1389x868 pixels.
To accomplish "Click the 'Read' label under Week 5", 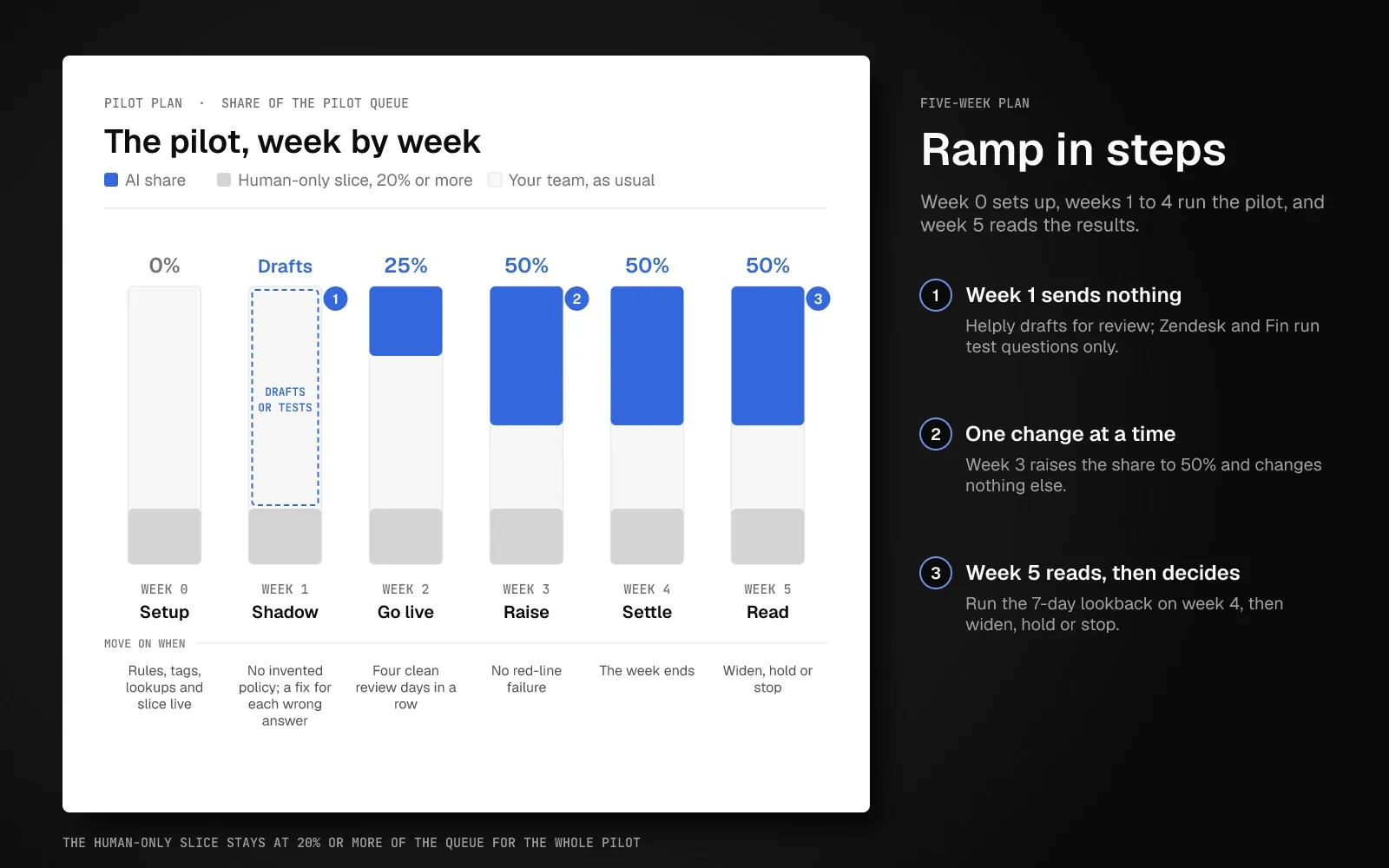I will 767,612.
